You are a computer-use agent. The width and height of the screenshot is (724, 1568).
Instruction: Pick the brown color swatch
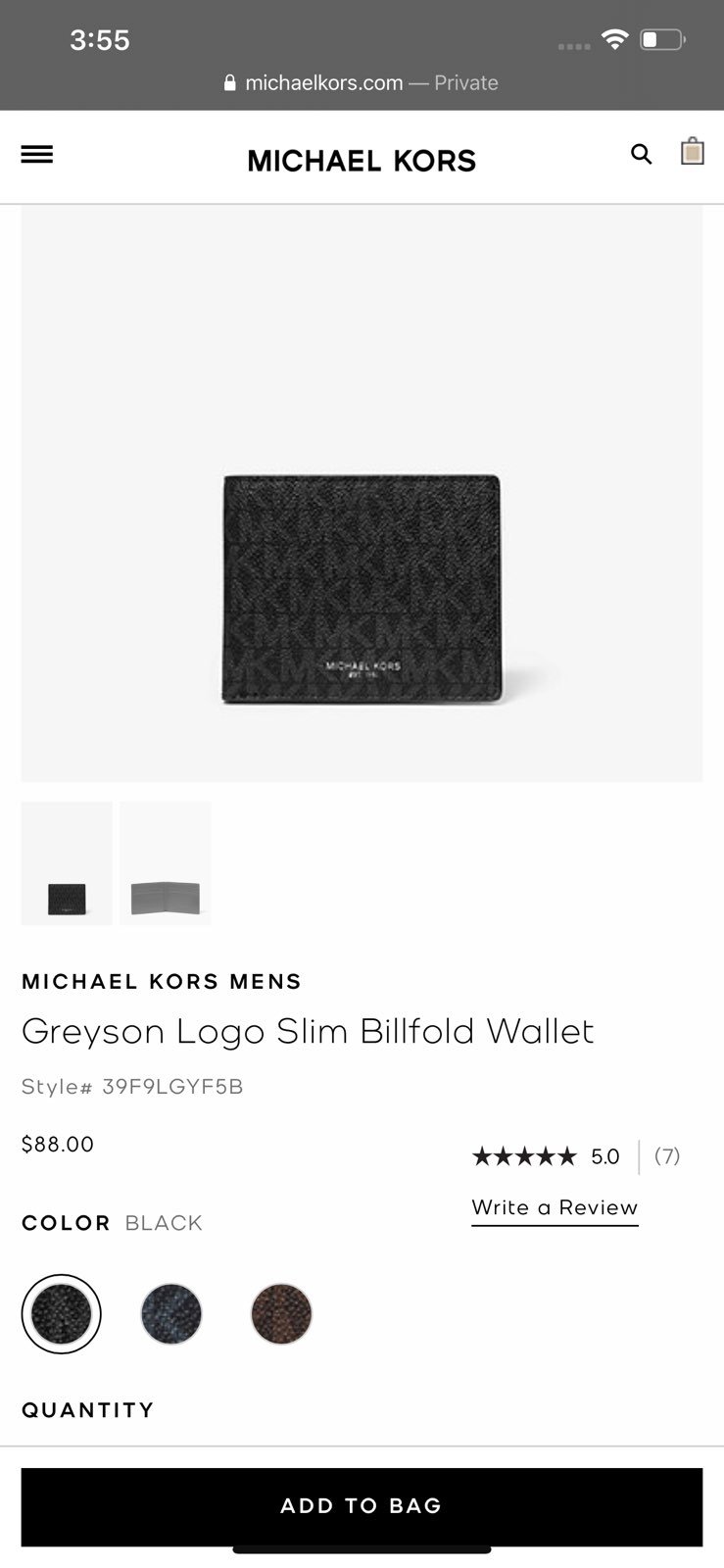pyautogui.click(x=281, y=1314)
